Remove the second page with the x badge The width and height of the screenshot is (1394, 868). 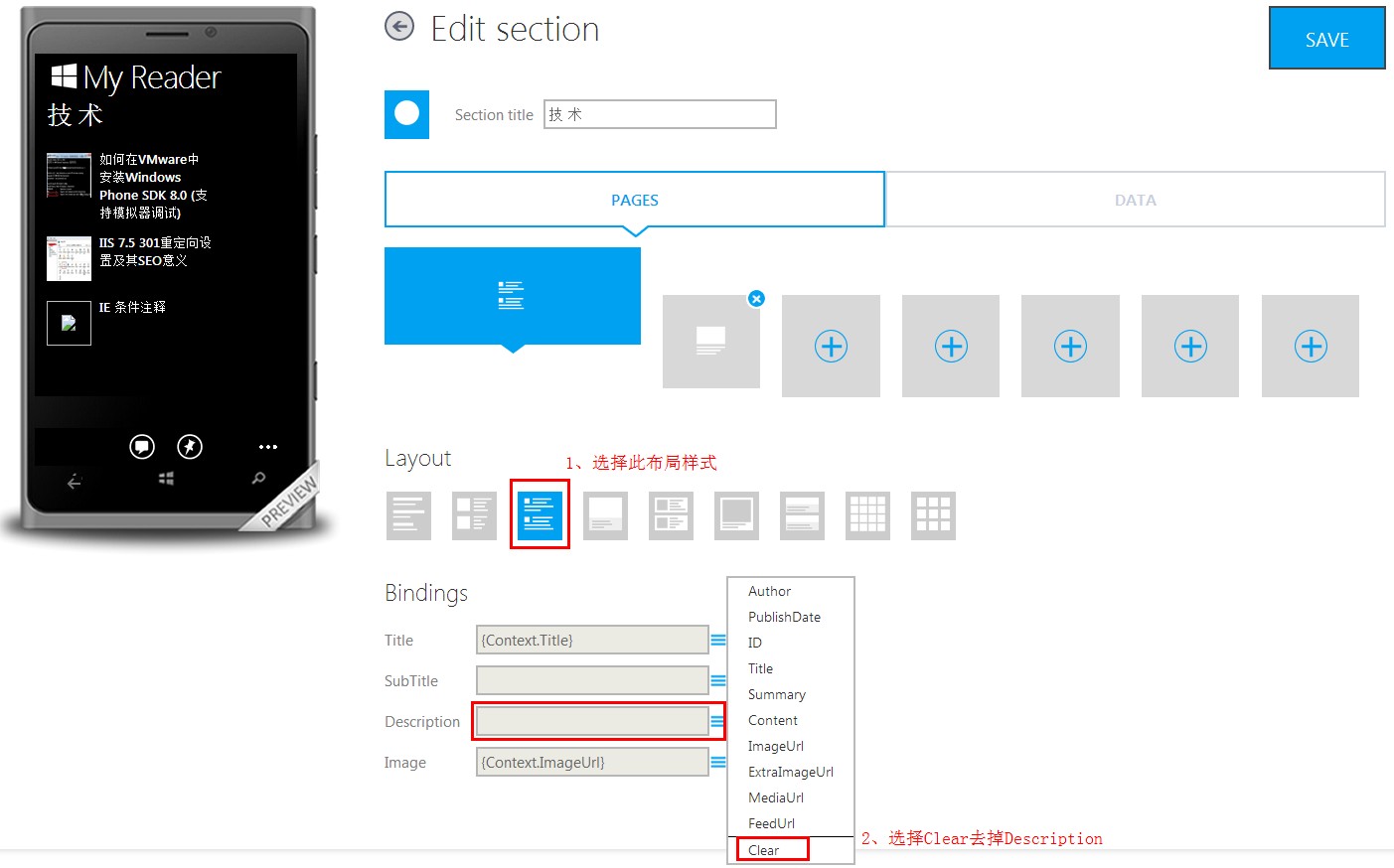pyautogui.click(x=756, y=298)
